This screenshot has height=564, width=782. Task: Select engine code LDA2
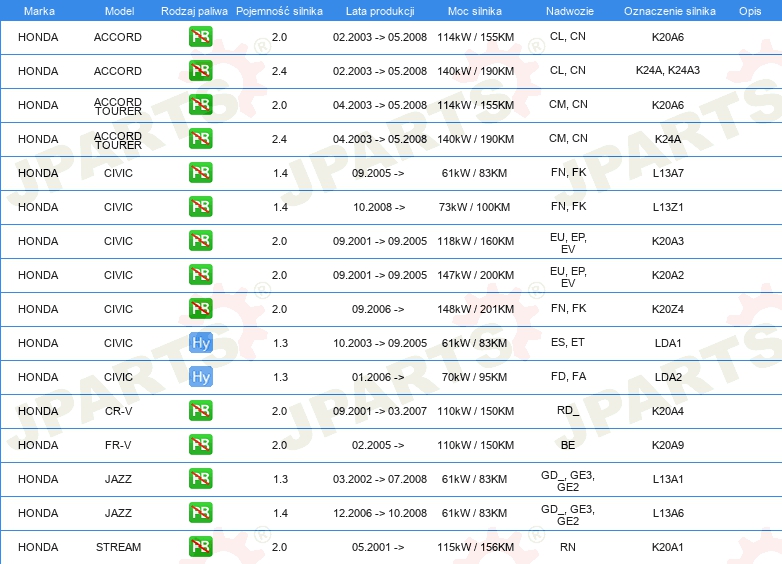(x=668, y=377)
